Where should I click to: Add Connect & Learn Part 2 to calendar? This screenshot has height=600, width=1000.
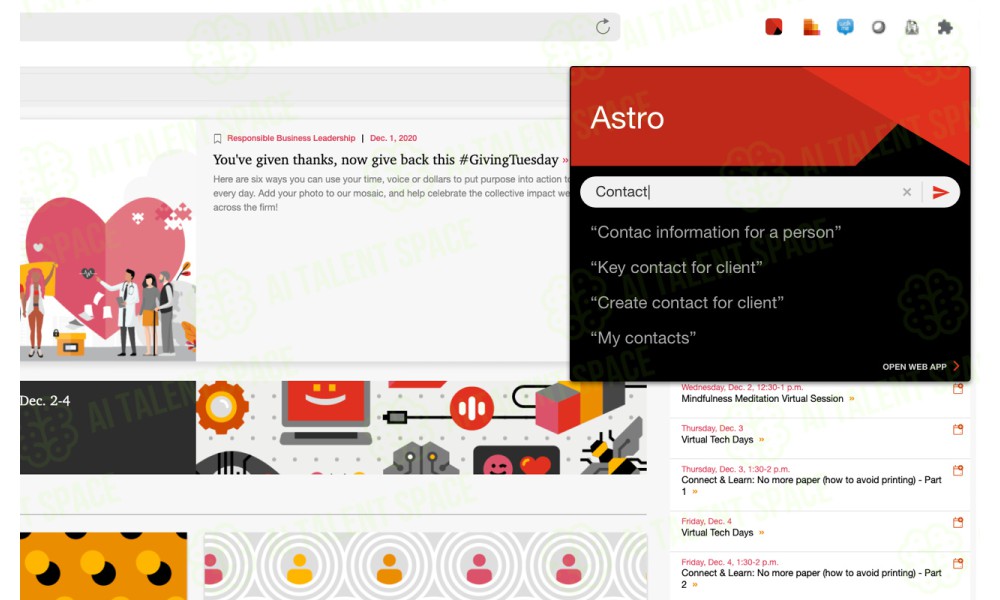(957, 564)
